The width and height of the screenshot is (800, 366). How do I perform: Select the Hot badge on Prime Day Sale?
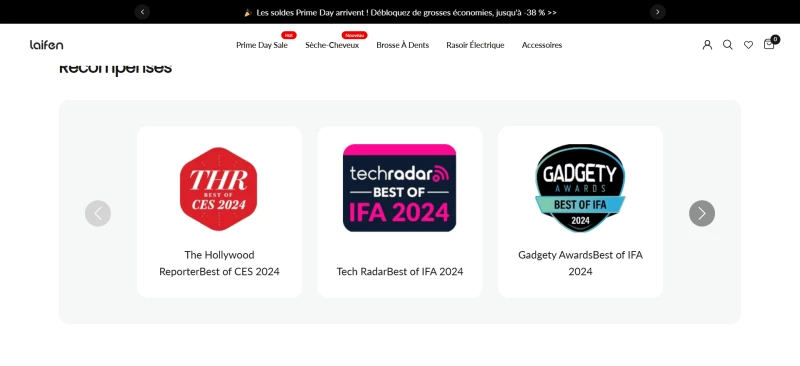pyautogui.click(x=289, y=35)
